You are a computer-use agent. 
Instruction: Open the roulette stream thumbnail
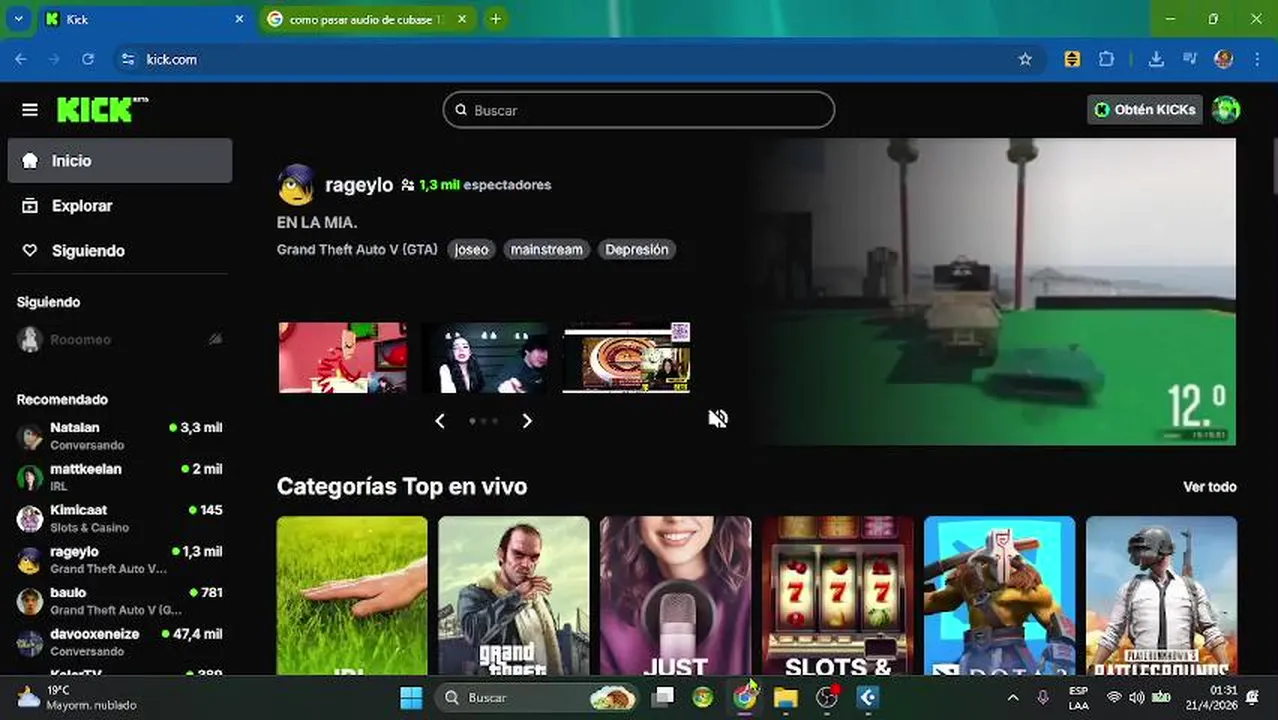627,357
